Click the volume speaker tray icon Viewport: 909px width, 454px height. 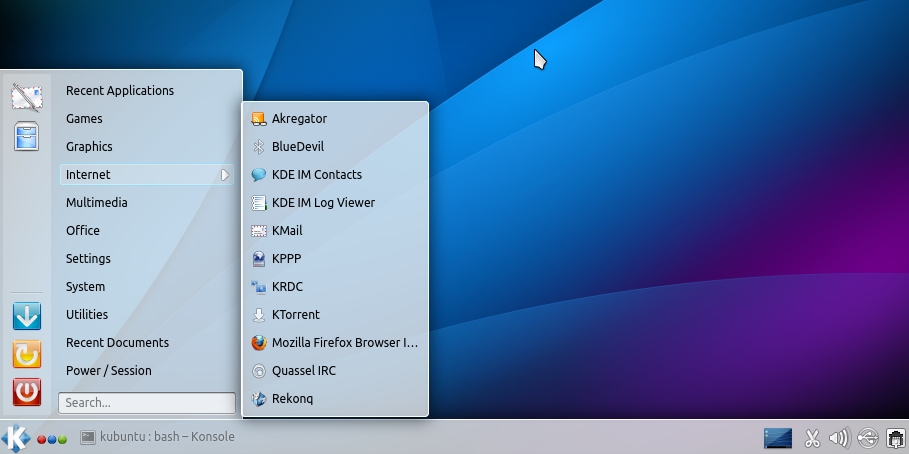[x=839, y=438]
